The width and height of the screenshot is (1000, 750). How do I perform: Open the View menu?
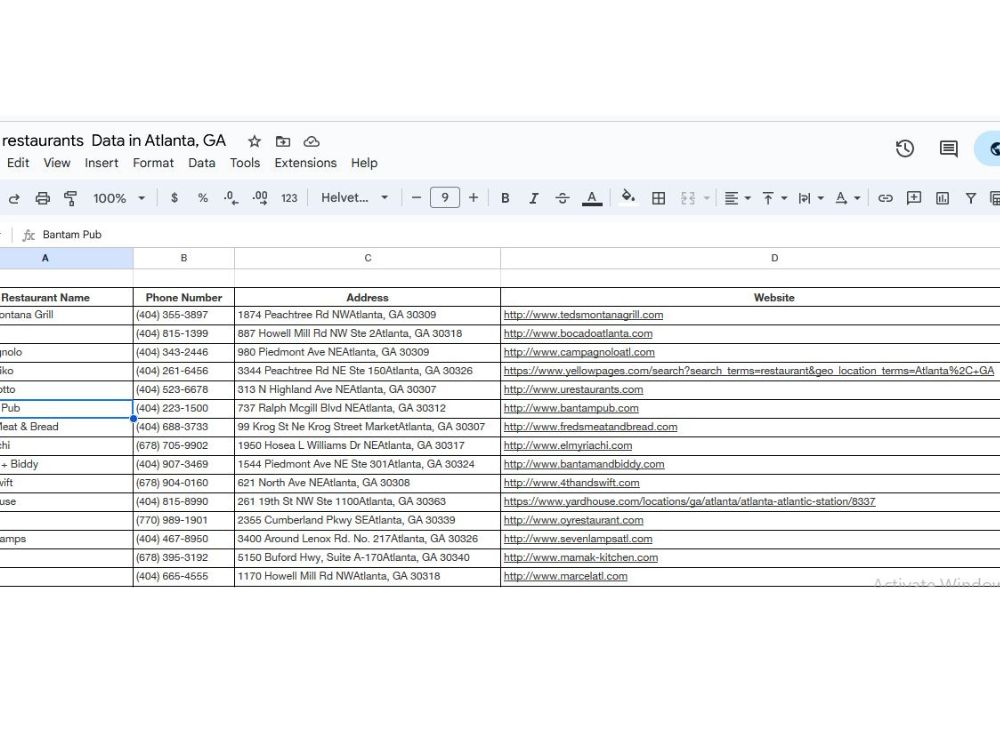click(57, 163)
